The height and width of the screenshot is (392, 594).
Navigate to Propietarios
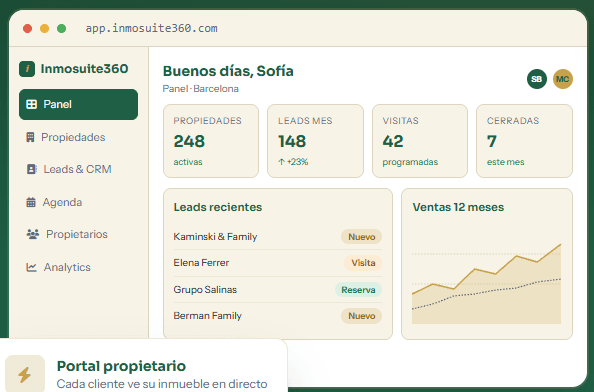[78, 234]
